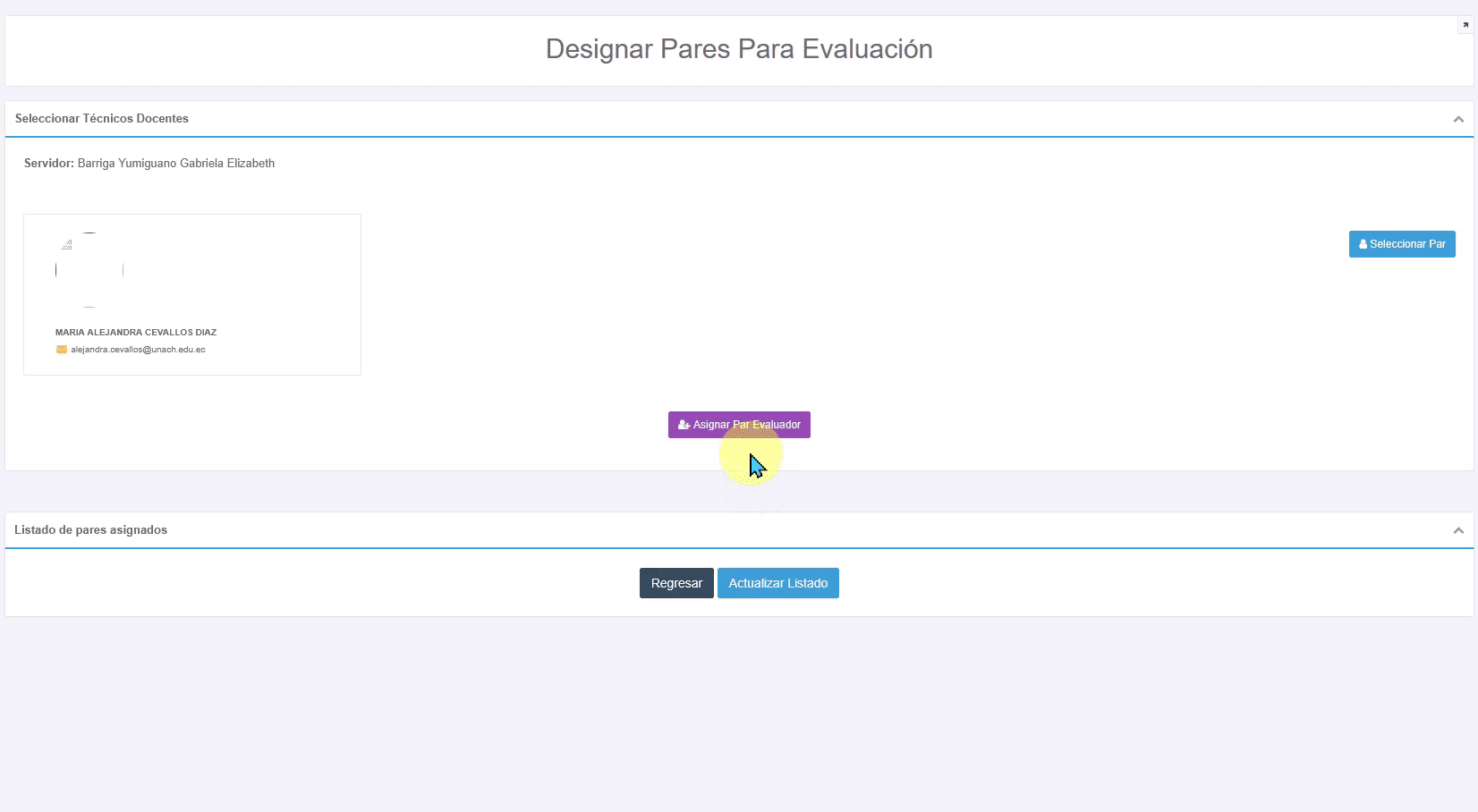Image resolution: width=1478 pixels, height=812 pixels.
Task: Click the broken image icon in evaluator card
Action: pyautogui.click(x=67, y=244)
